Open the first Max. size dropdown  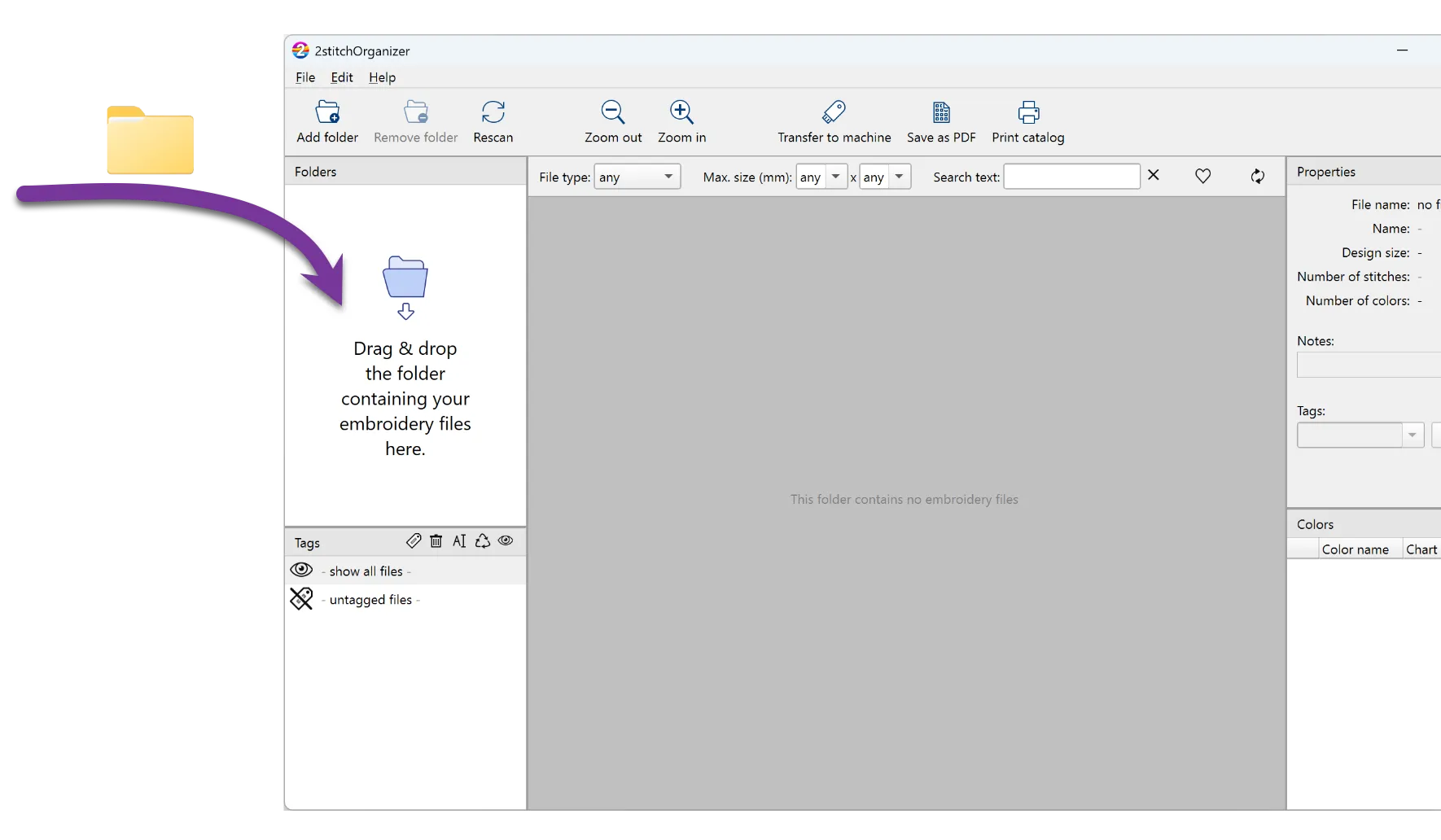coord(822,177)
